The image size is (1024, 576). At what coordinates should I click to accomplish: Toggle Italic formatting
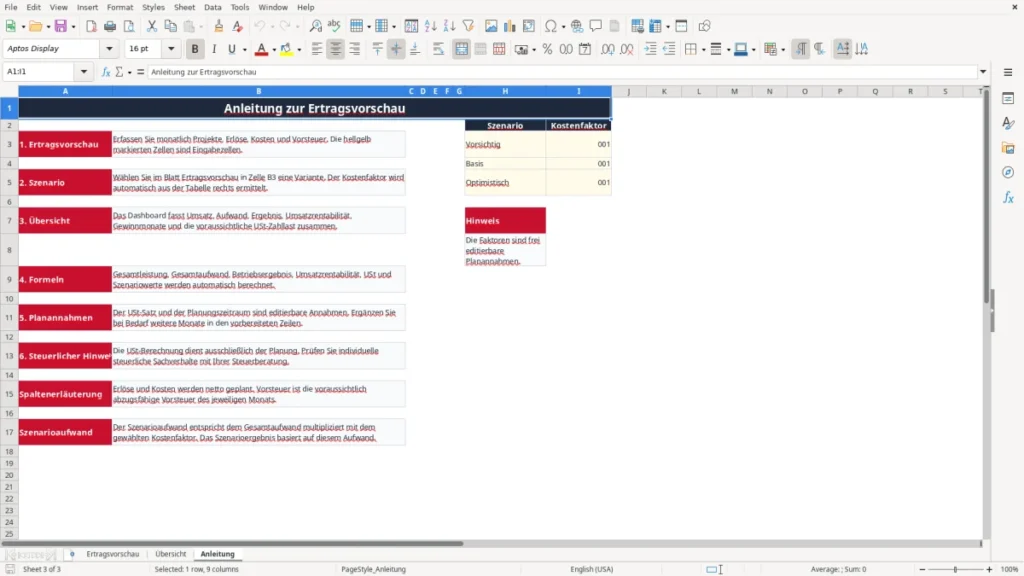click(214, 49)
